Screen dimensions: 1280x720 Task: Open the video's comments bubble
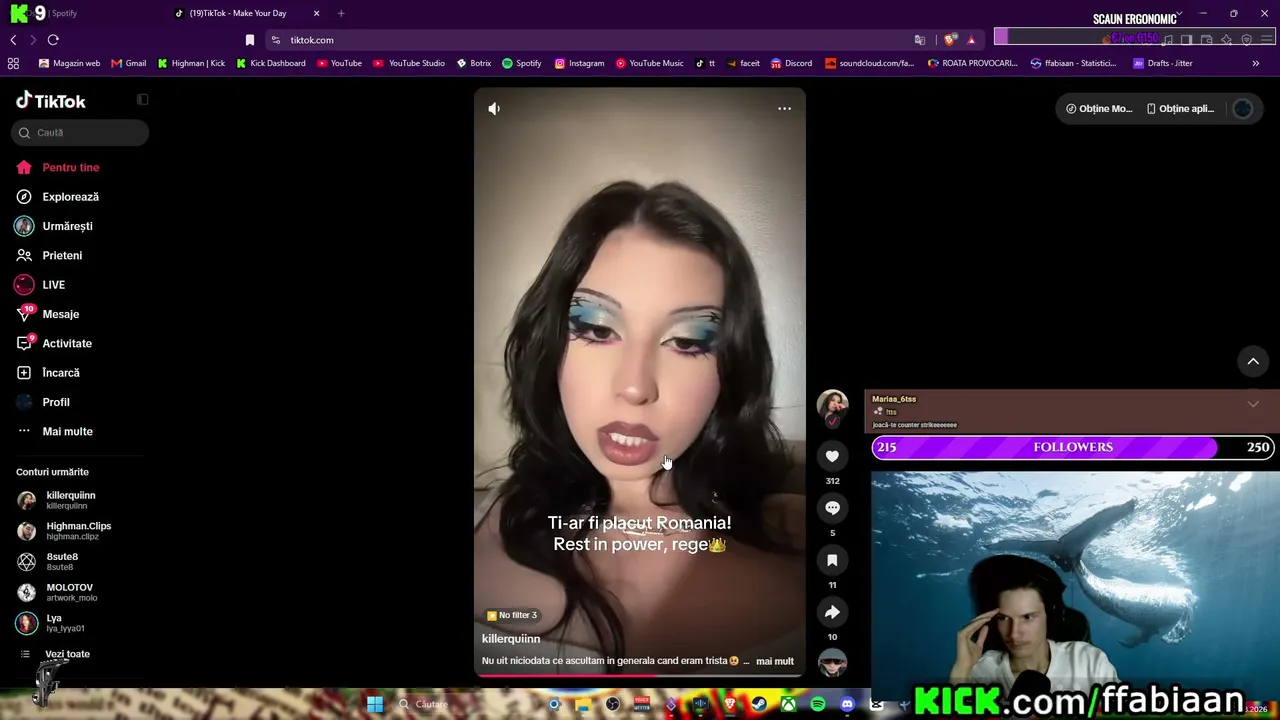click(832, 508)
